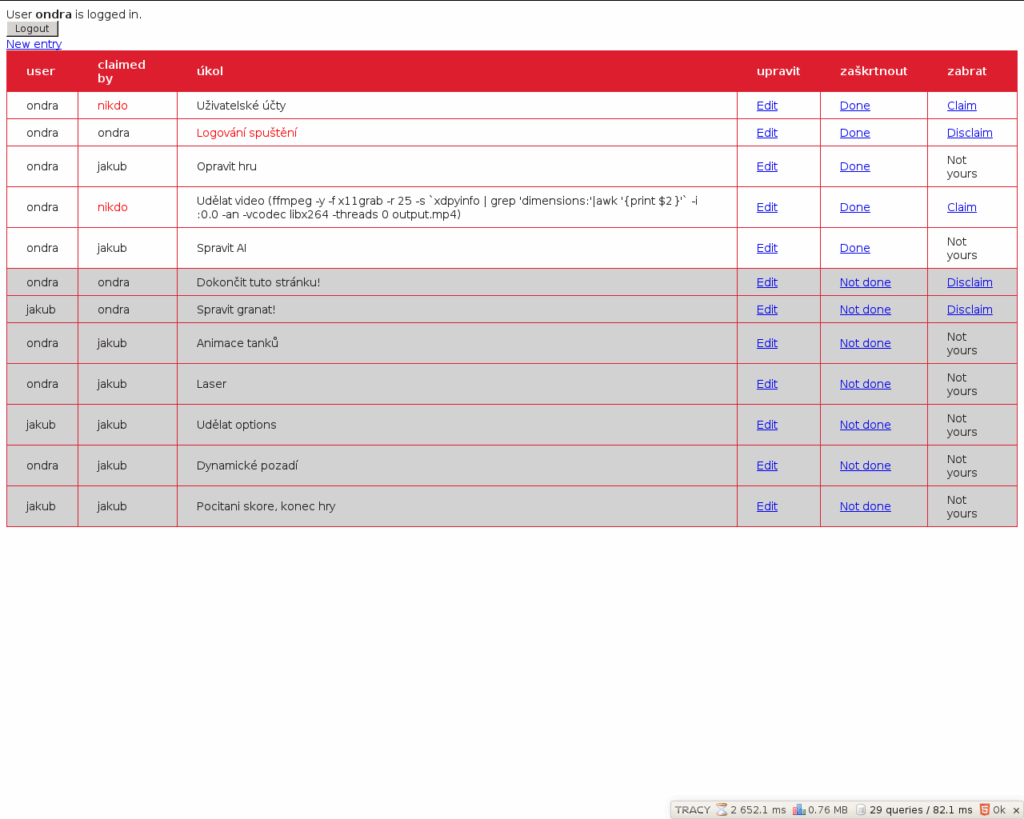Viewport: 1024px width, 819px height.
Task: Edit the Dynamické pozadí task
Action: (767, 466)
